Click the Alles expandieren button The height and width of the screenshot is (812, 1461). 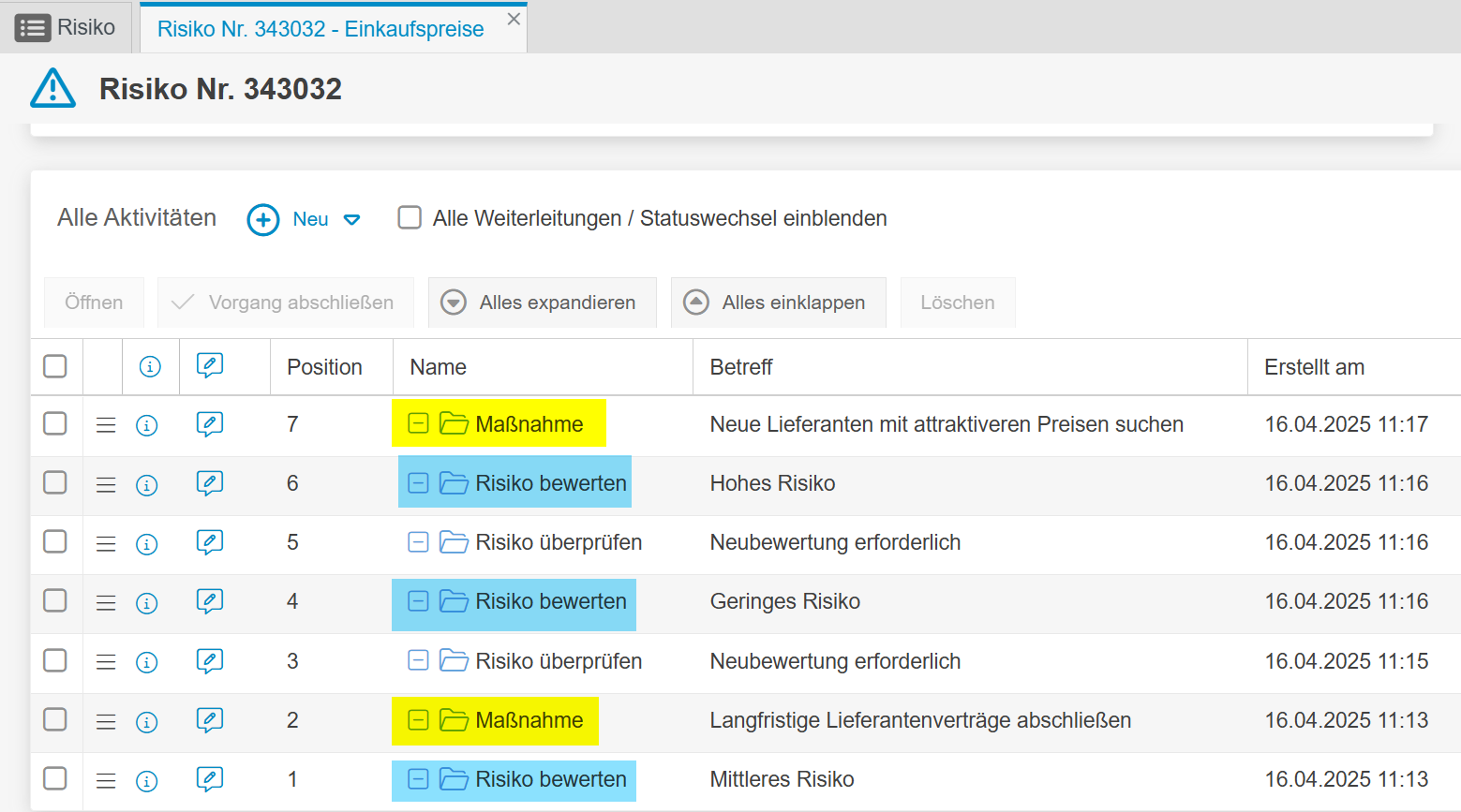(542, 303)
